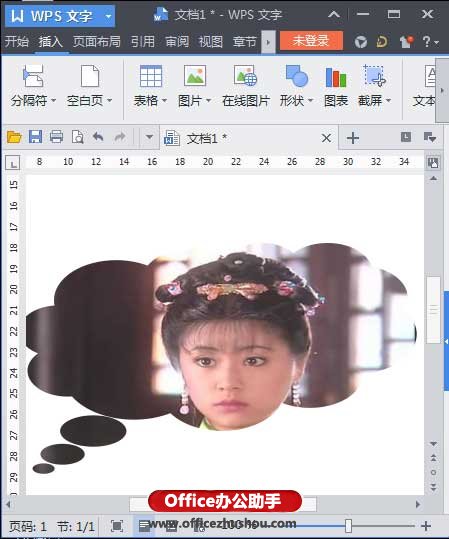Expand the 形状 dropdown arrow
449x539 pixels.
coord(310,100)
